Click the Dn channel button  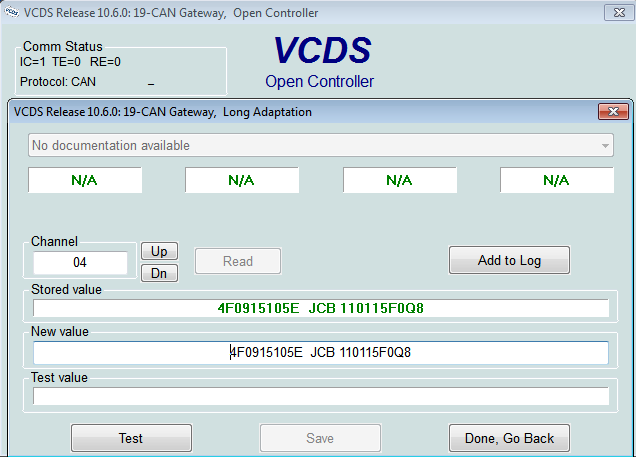click(x=159, y=273)
